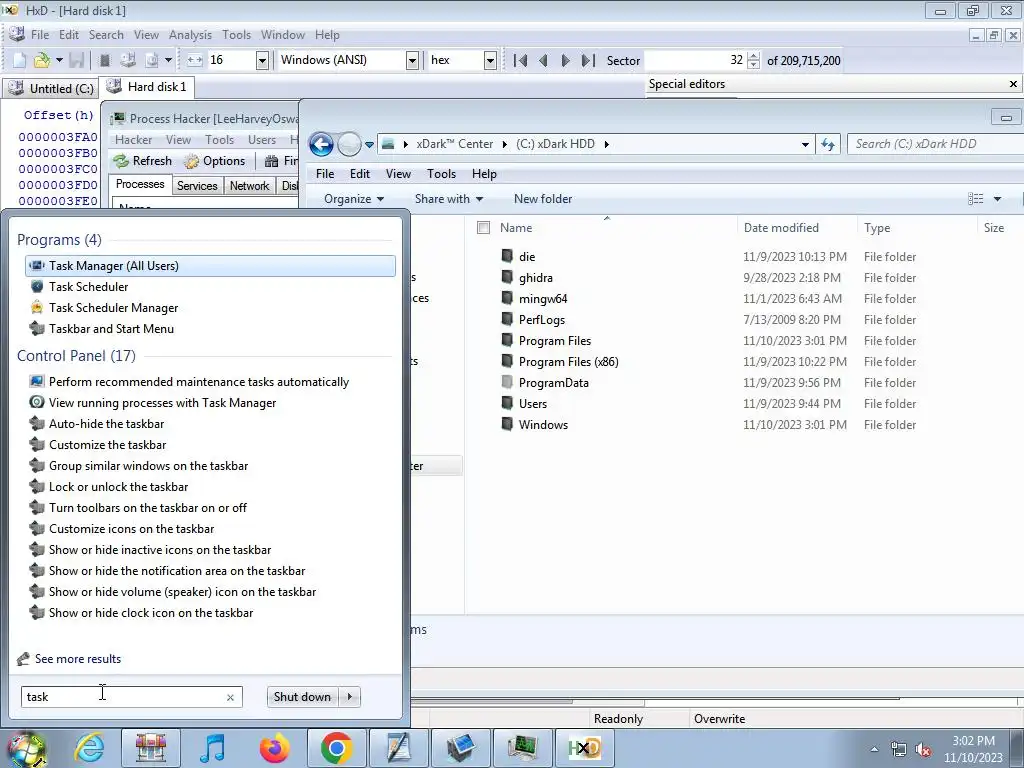Click network tray icon
The height and width of the screenshot is (768, 1024).
[x=899, y=750]
